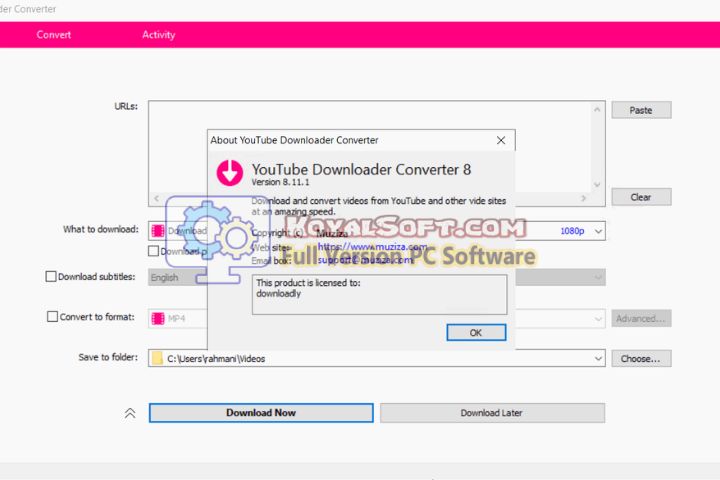Screen dimensions: 720x480
Task: Click the support email link
Action: (366, 260)
